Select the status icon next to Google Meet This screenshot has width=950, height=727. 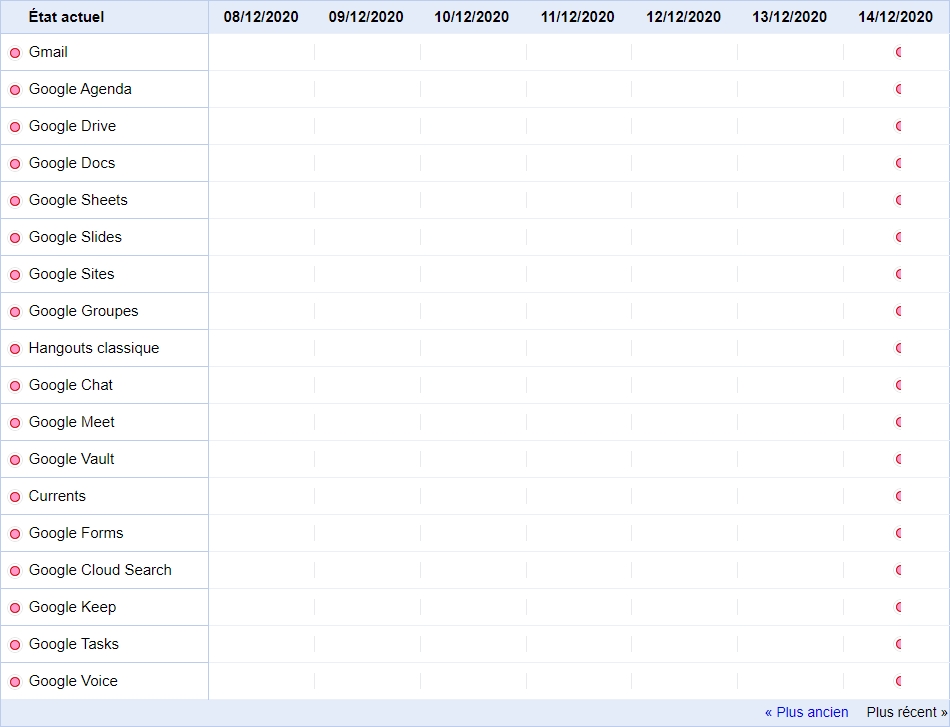15,423
